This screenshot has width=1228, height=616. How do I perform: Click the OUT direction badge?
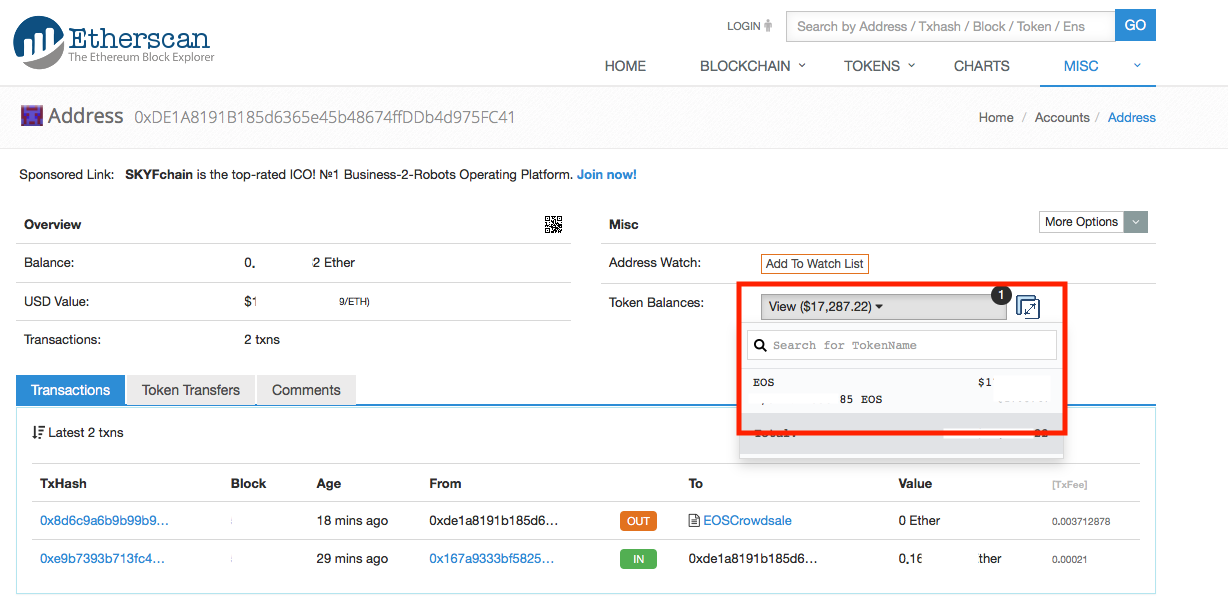[x=638, y=521]
